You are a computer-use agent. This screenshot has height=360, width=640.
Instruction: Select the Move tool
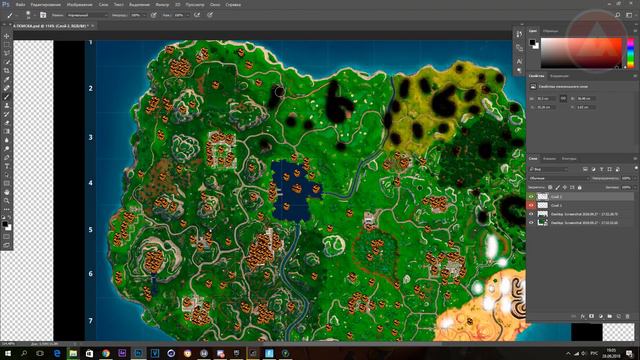coord(7,36)
